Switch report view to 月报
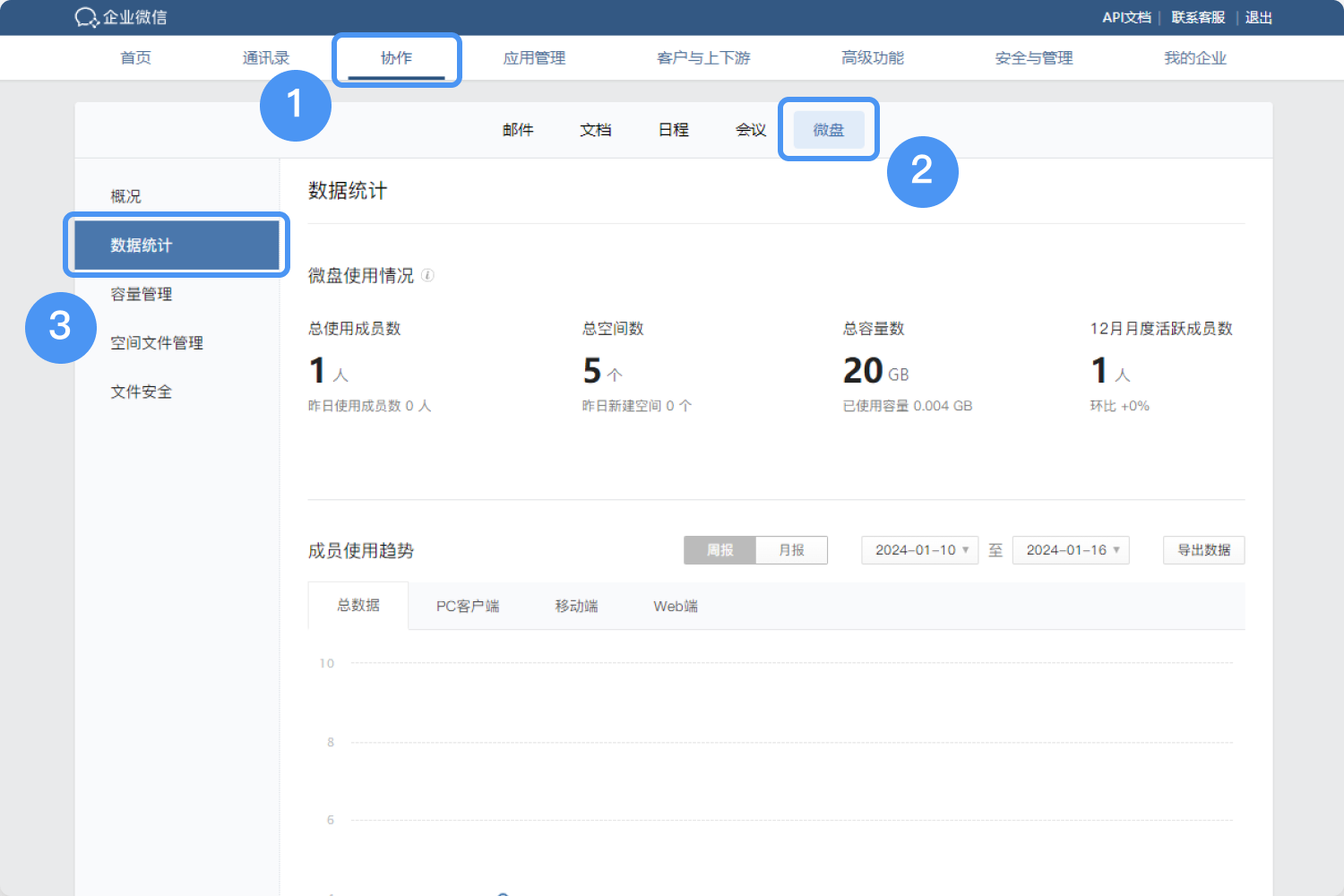The image size is (1344, 896). click(791, 550)
